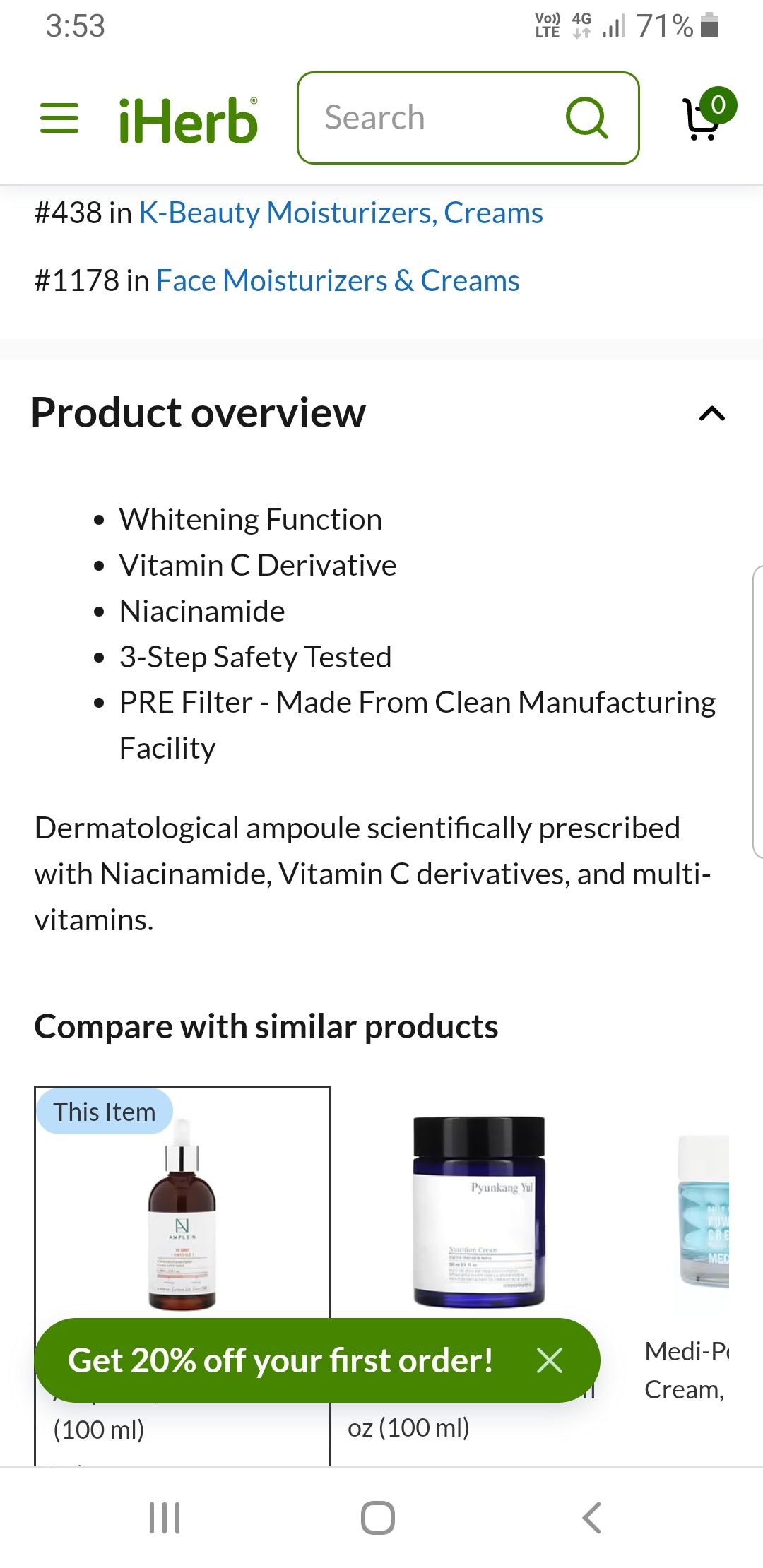
Task: Tap the search magnifier icon
Action: pyautogui.click(x=586, y=118)
